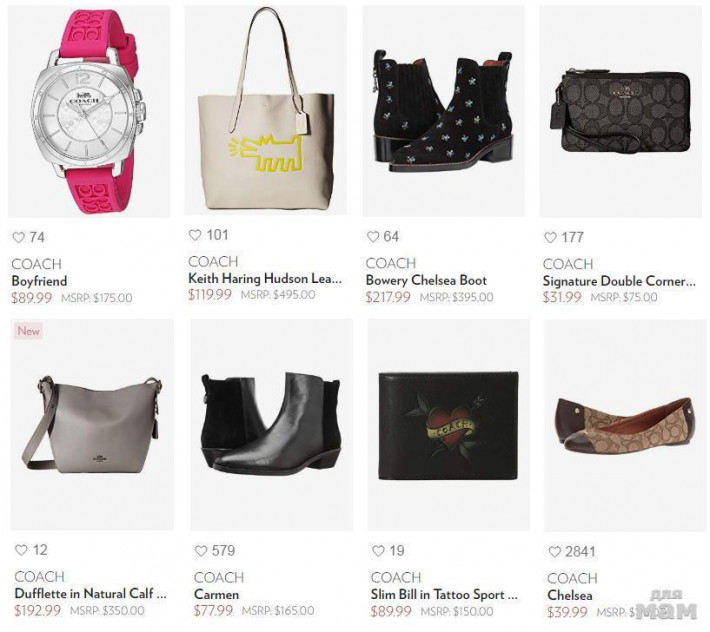Image resolution: width=710 pixels, height=632 pixels.
Task: Tap heart icon for Bowery Chelsea Boot
Action: coord(373,236)
